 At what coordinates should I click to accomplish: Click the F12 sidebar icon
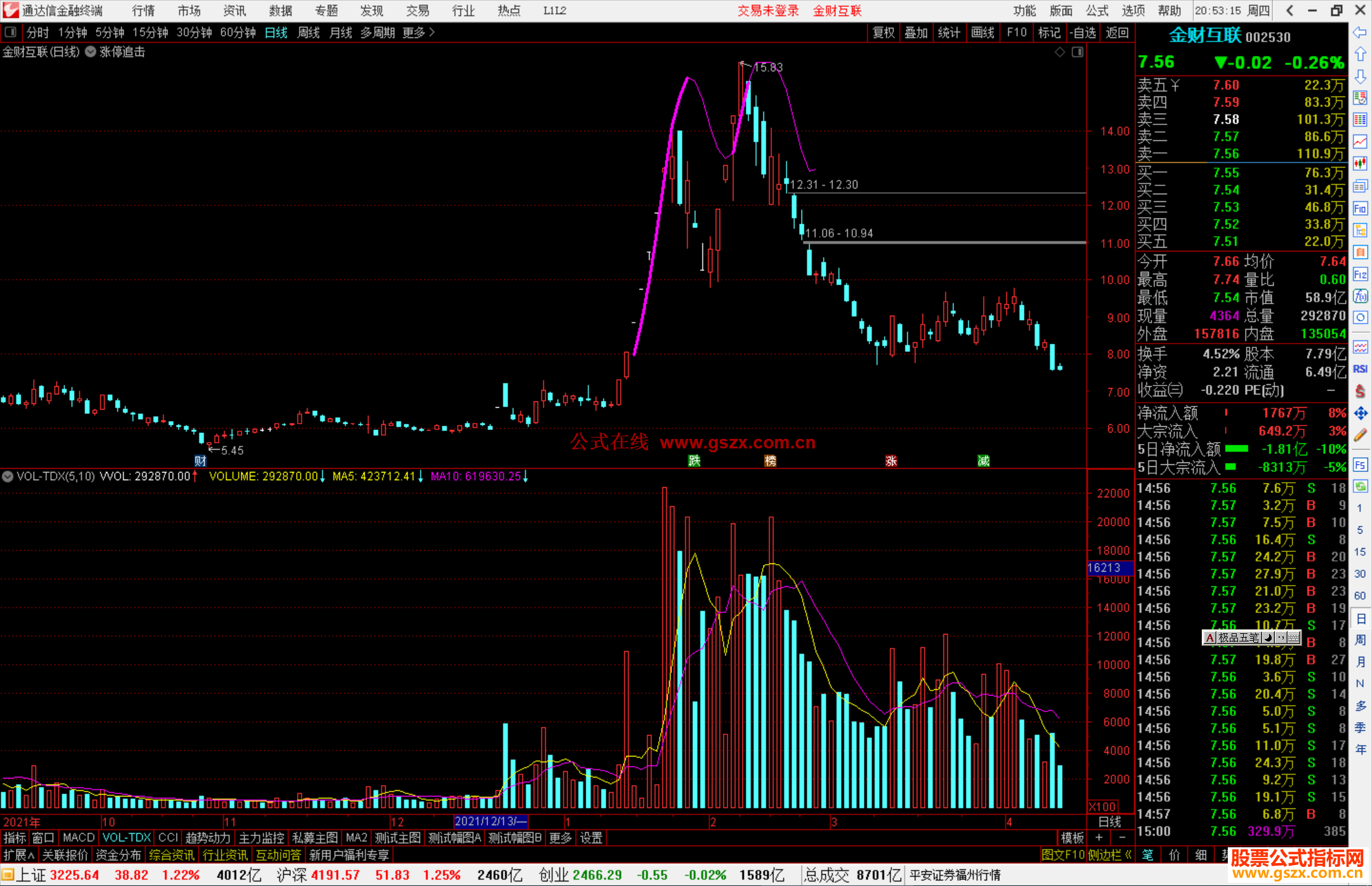[1360, 274]
